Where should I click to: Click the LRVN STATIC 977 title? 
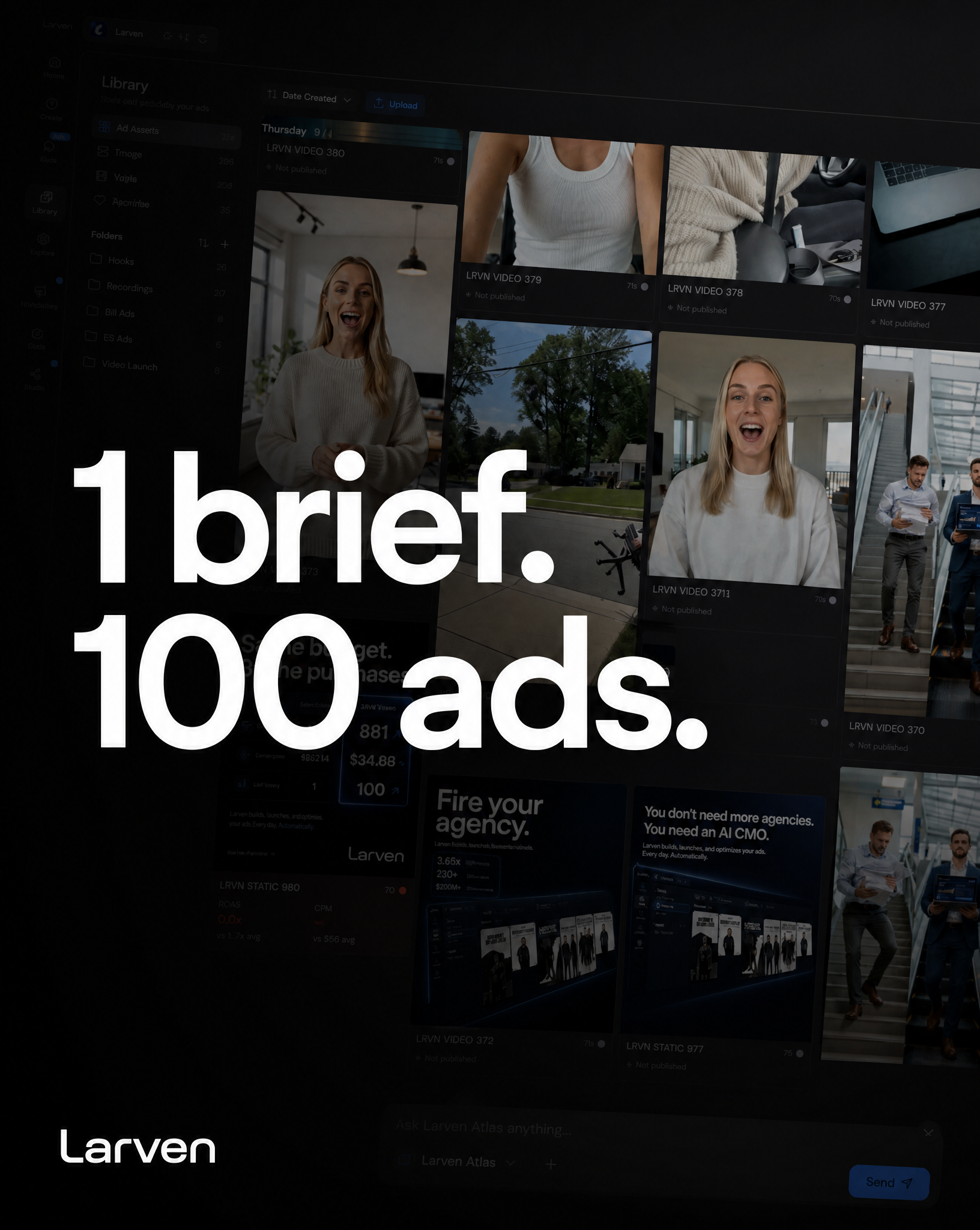coord(665,1047)
